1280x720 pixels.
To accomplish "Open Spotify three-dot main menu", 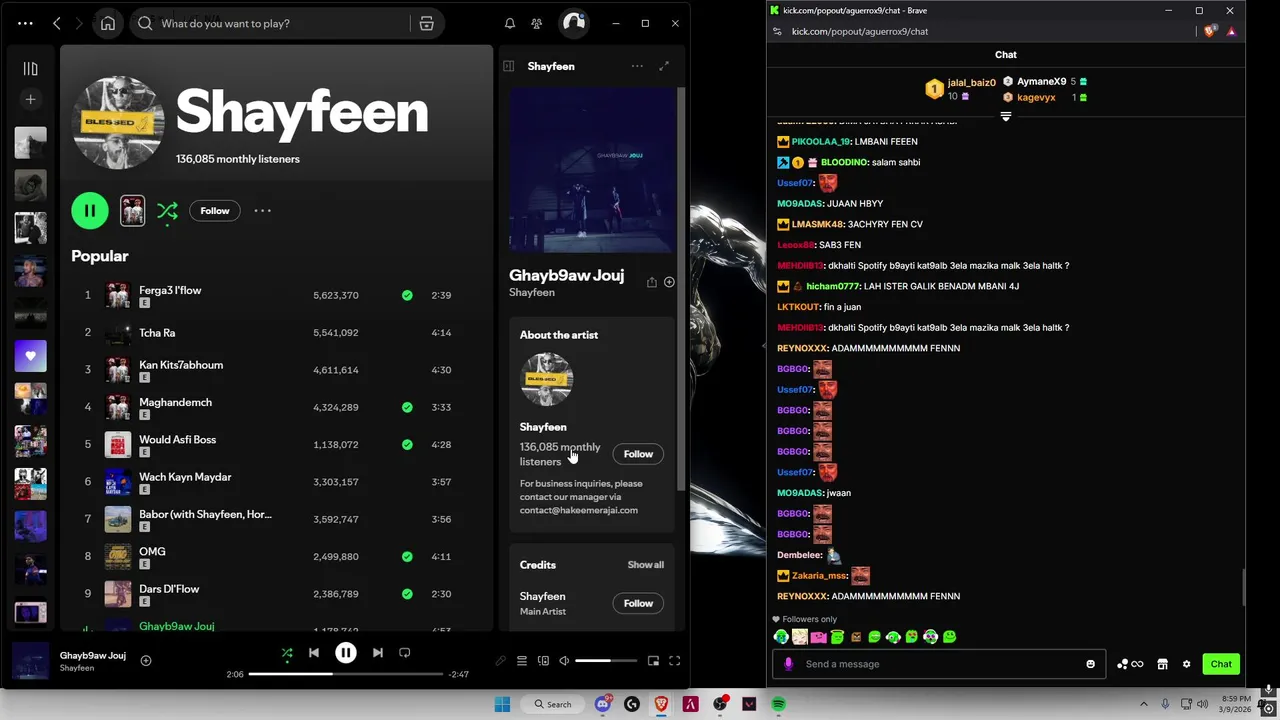I will [25, 23].
